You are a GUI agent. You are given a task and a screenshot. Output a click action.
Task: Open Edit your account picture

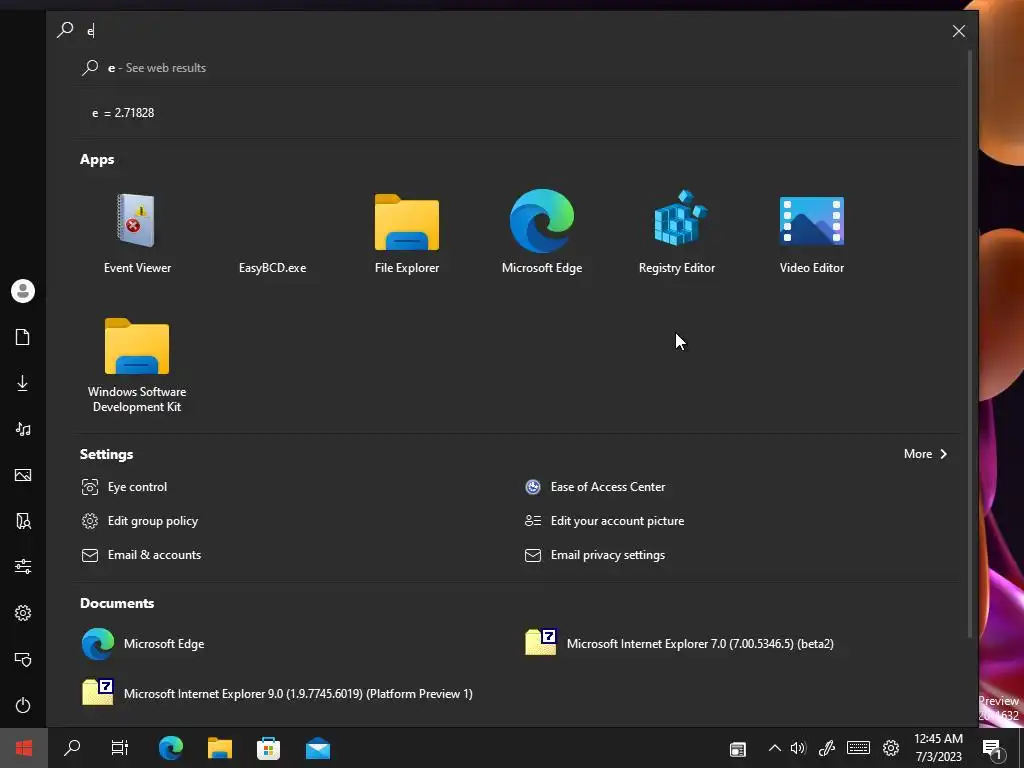pos(604,520)
